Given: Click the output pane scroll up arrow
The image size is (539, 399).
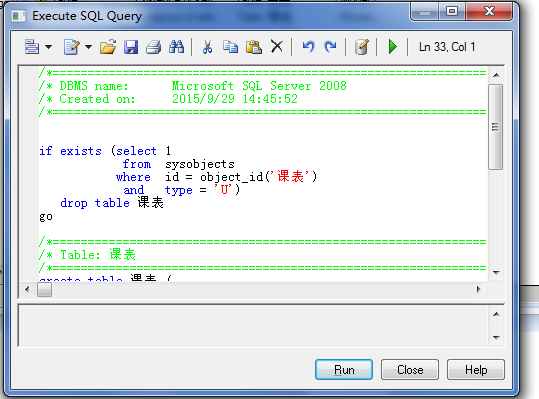Looking at the screenshot, I should coord(496,314).
